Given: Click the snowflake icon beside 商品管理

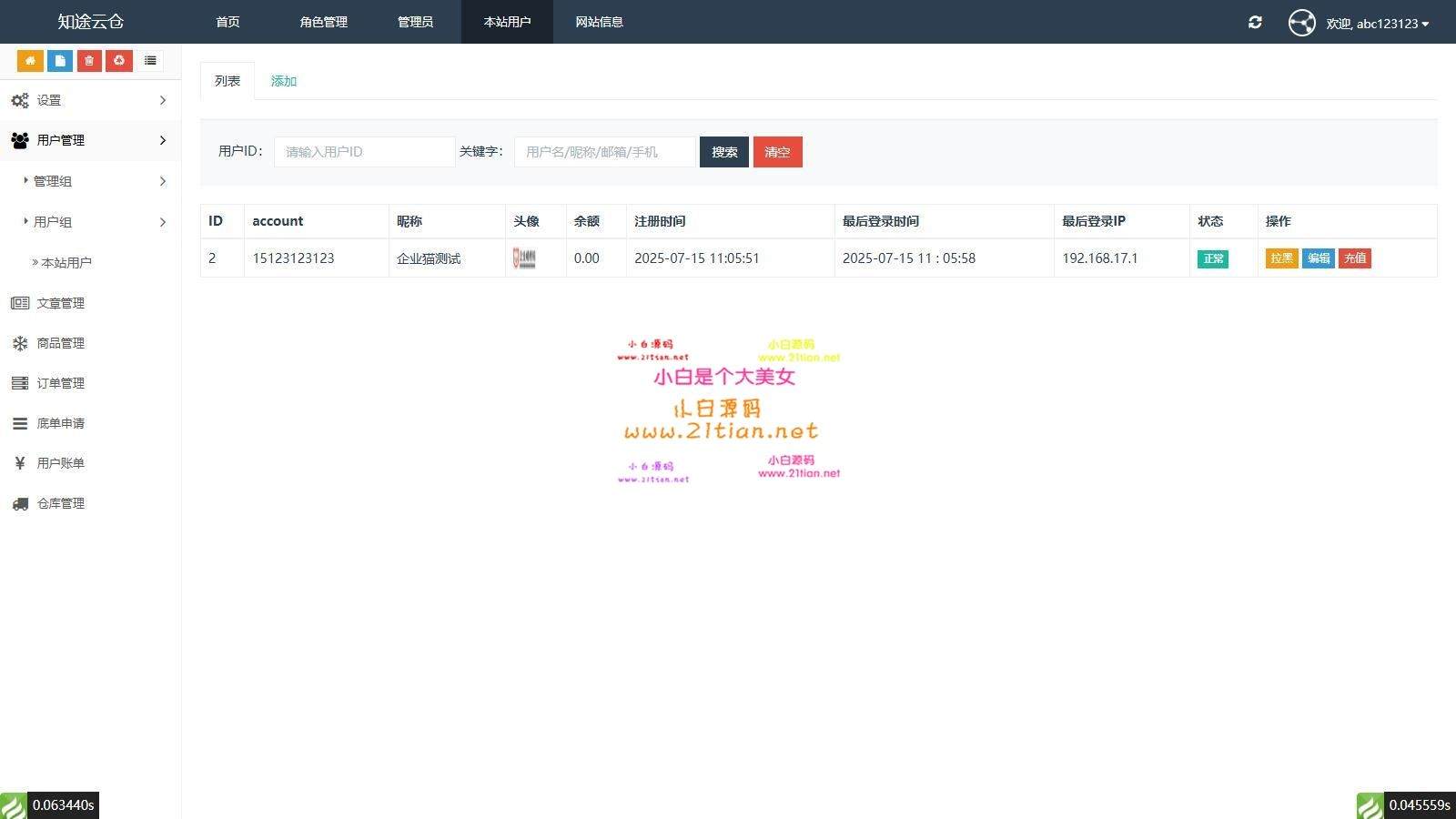Looking at the screenshot, I should [x=20, y=343].
